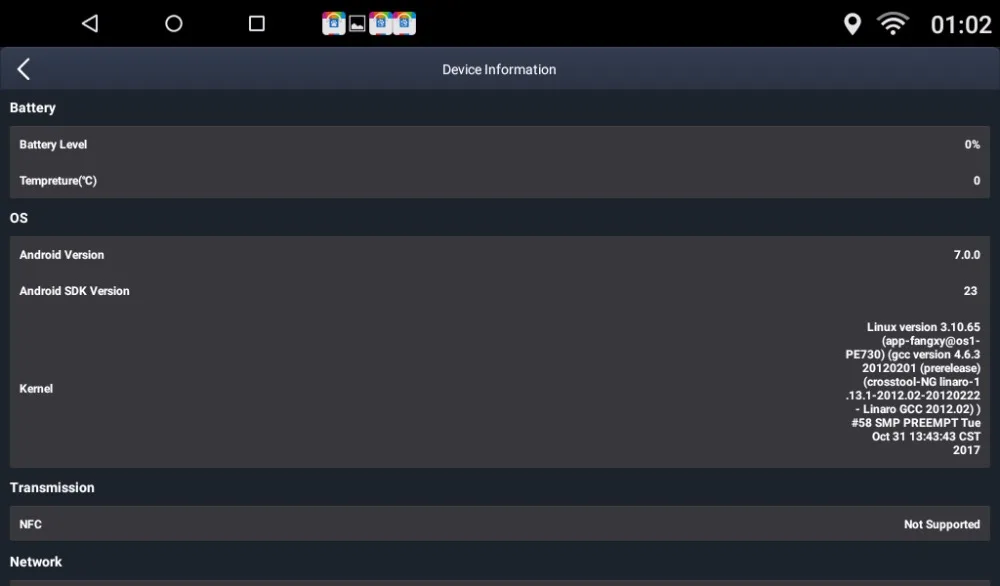Open the first colorful app notification icon
Screen dimensions: 1000x586
(x=334, y=24)
